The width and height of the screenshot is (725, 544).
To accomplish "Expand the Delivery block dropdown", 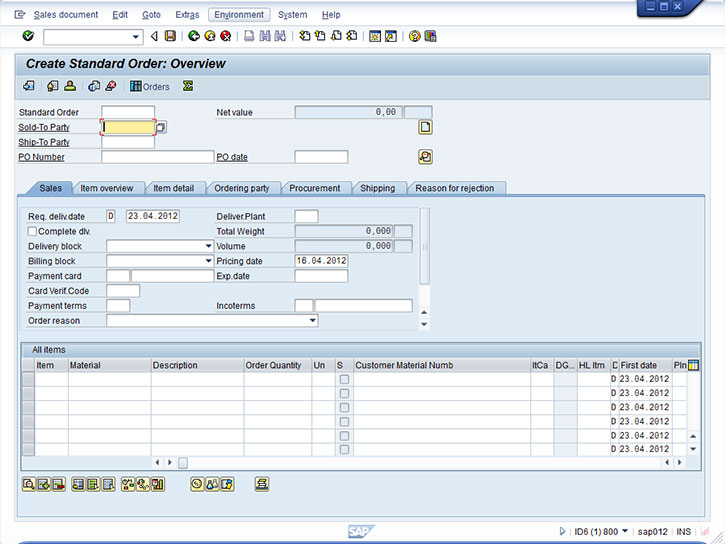I will click(209, 246).
